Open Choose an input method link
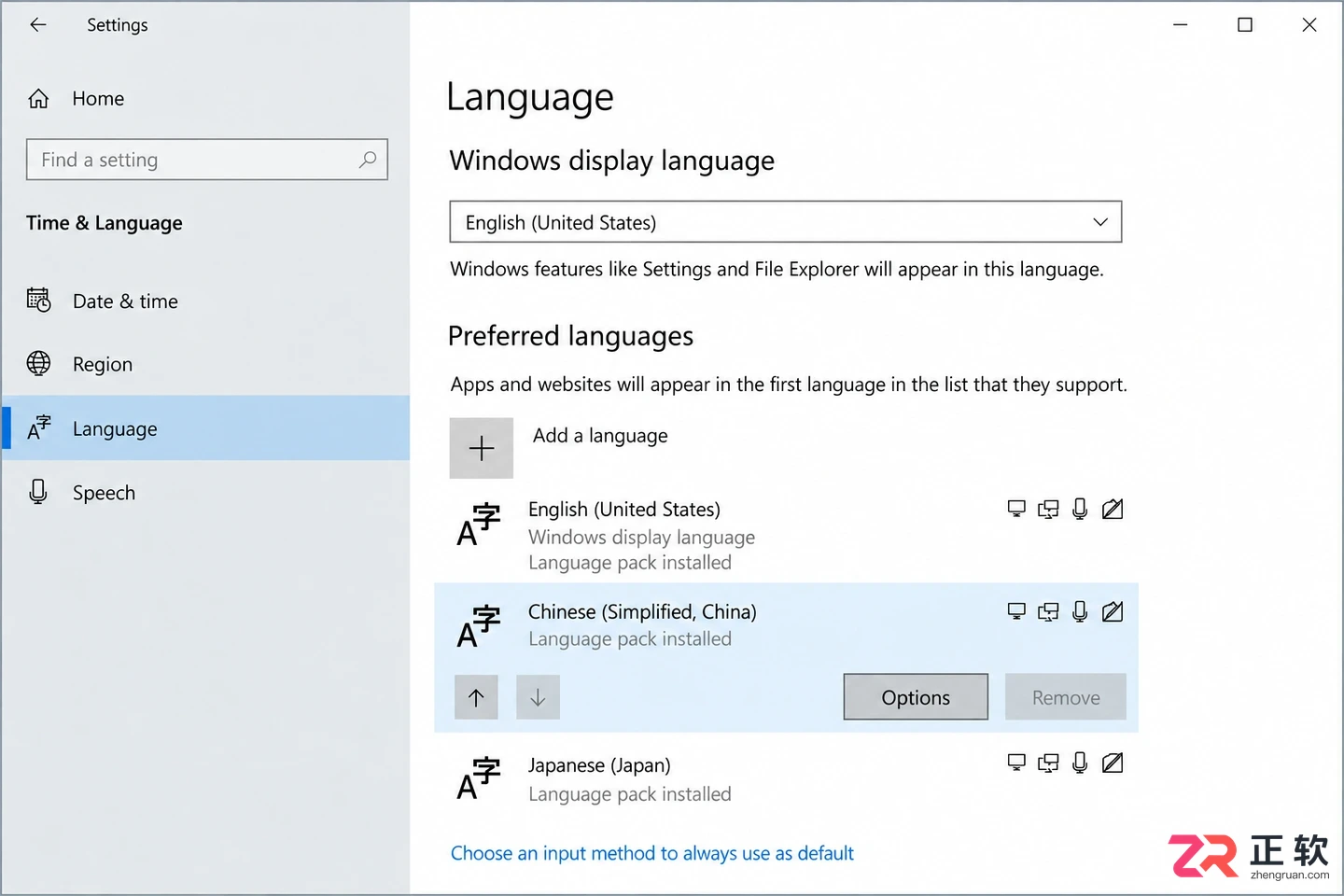The image size is (1344, 896). [x=652, y=853]
